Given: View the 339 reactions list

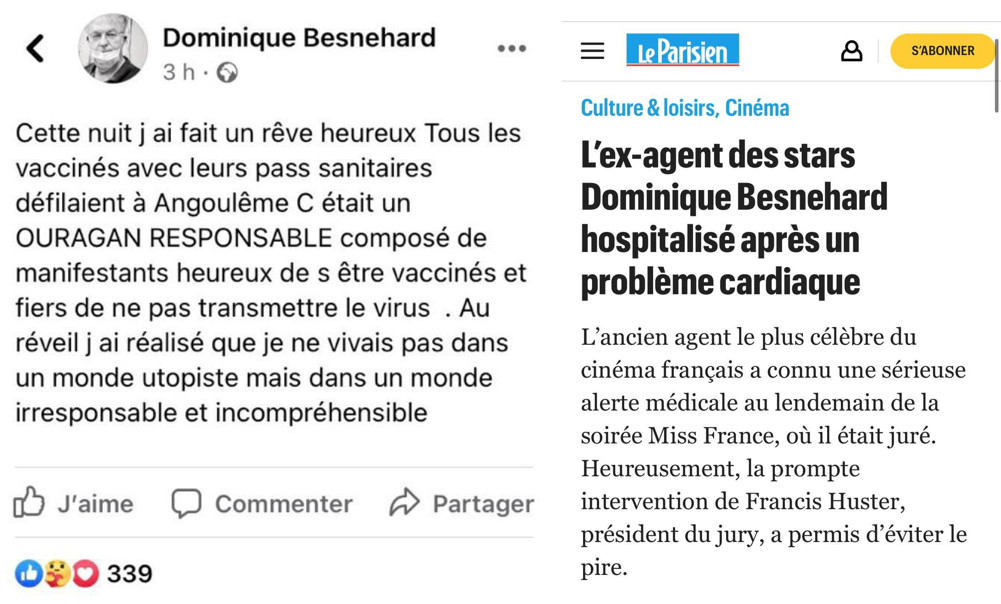Looking at the screenshot, I should 130,574.
